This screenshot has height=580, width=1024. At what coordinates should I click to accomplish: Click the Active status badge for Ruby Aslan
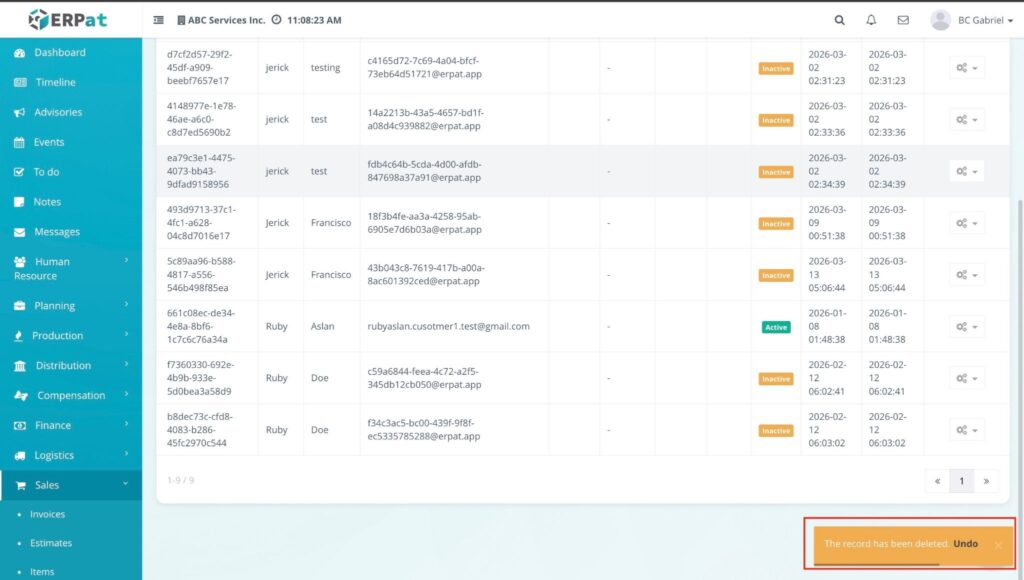pyautogui.click(x=775, y=327)
